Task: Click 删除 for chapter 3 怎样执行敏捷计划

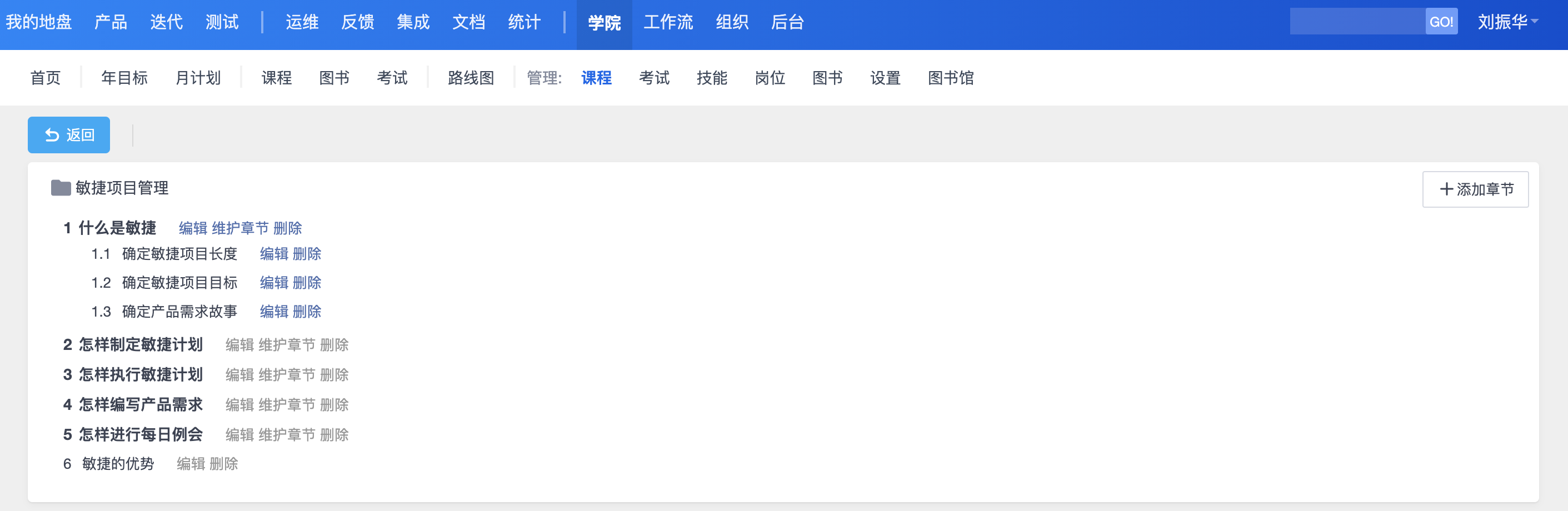Action: pyautogui.click(x=335, y=375)
